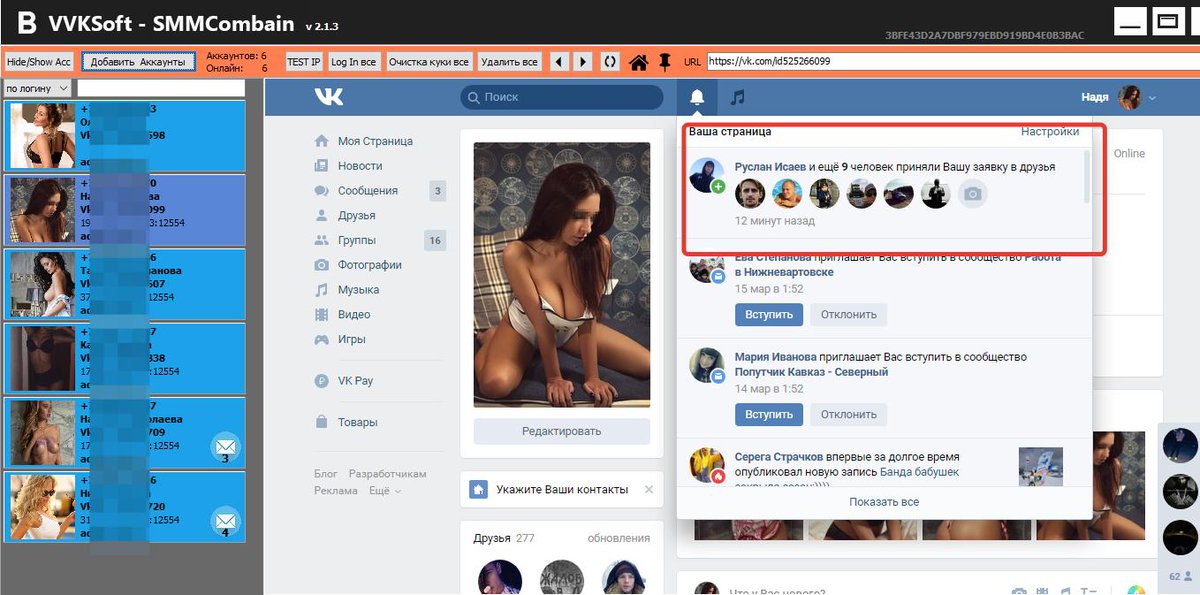Click 'Показать все' under the notifications
Viewport: 1200px width, 595px height.
(x=883, y=502)
